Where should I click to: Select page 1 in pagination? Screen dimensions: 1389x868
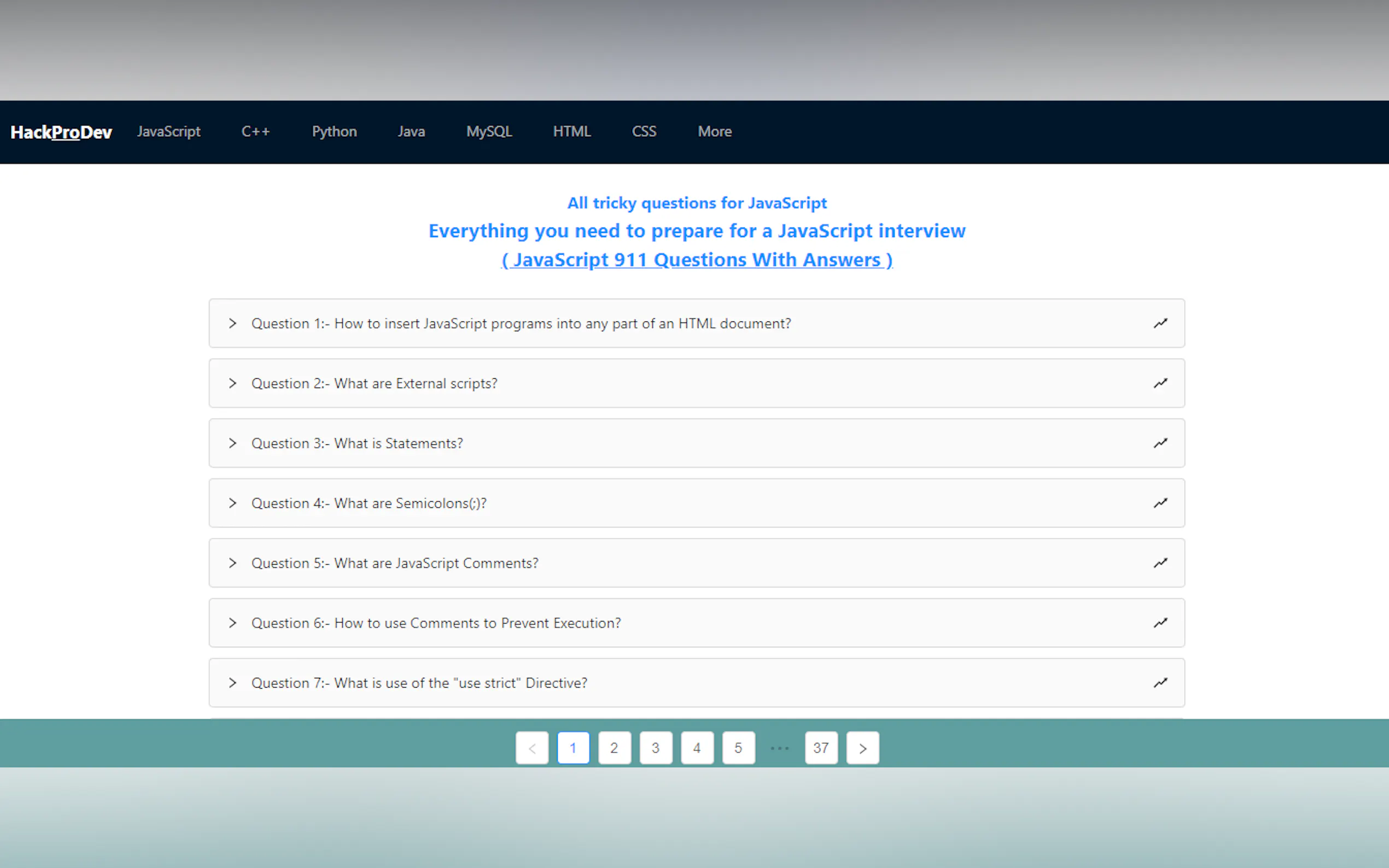point(573,748)
